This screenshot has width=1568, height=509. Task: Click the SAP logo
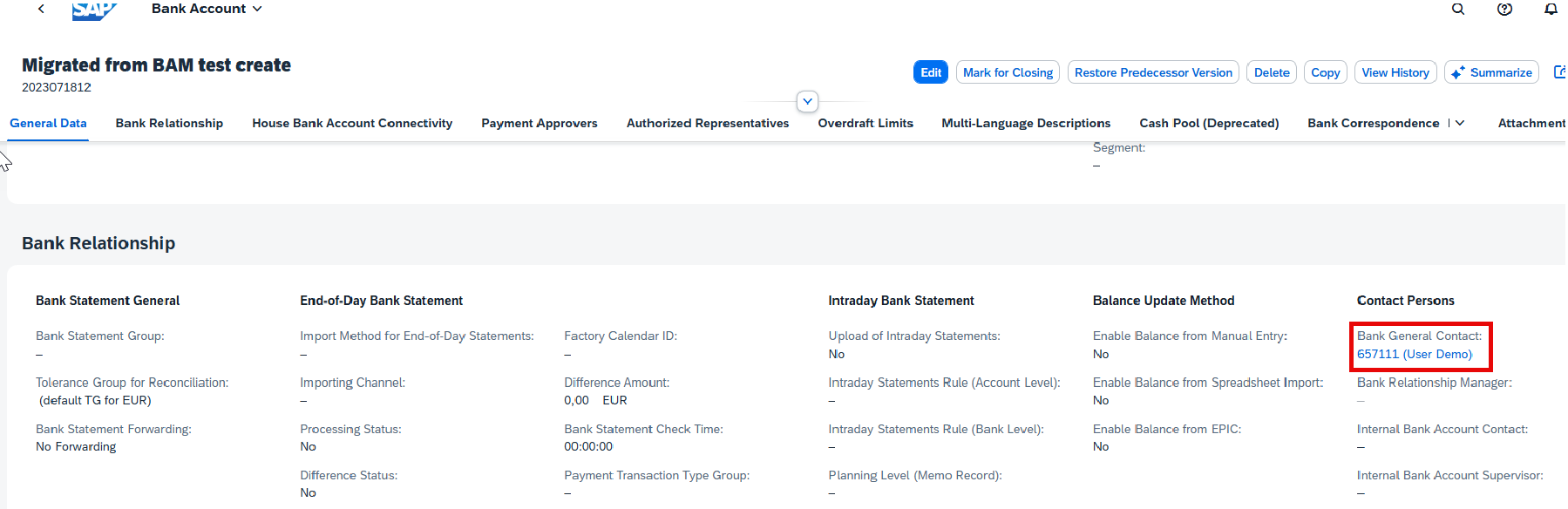(x=94, y=10)
